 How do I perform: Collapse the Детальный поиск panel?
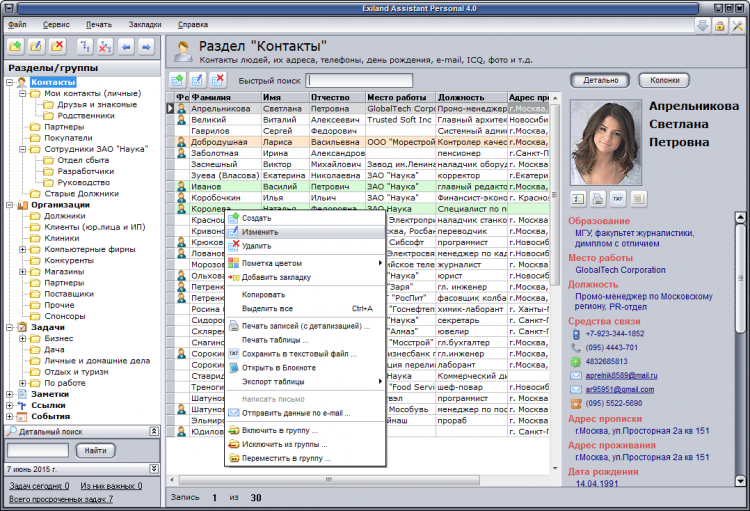pos(153,431)
